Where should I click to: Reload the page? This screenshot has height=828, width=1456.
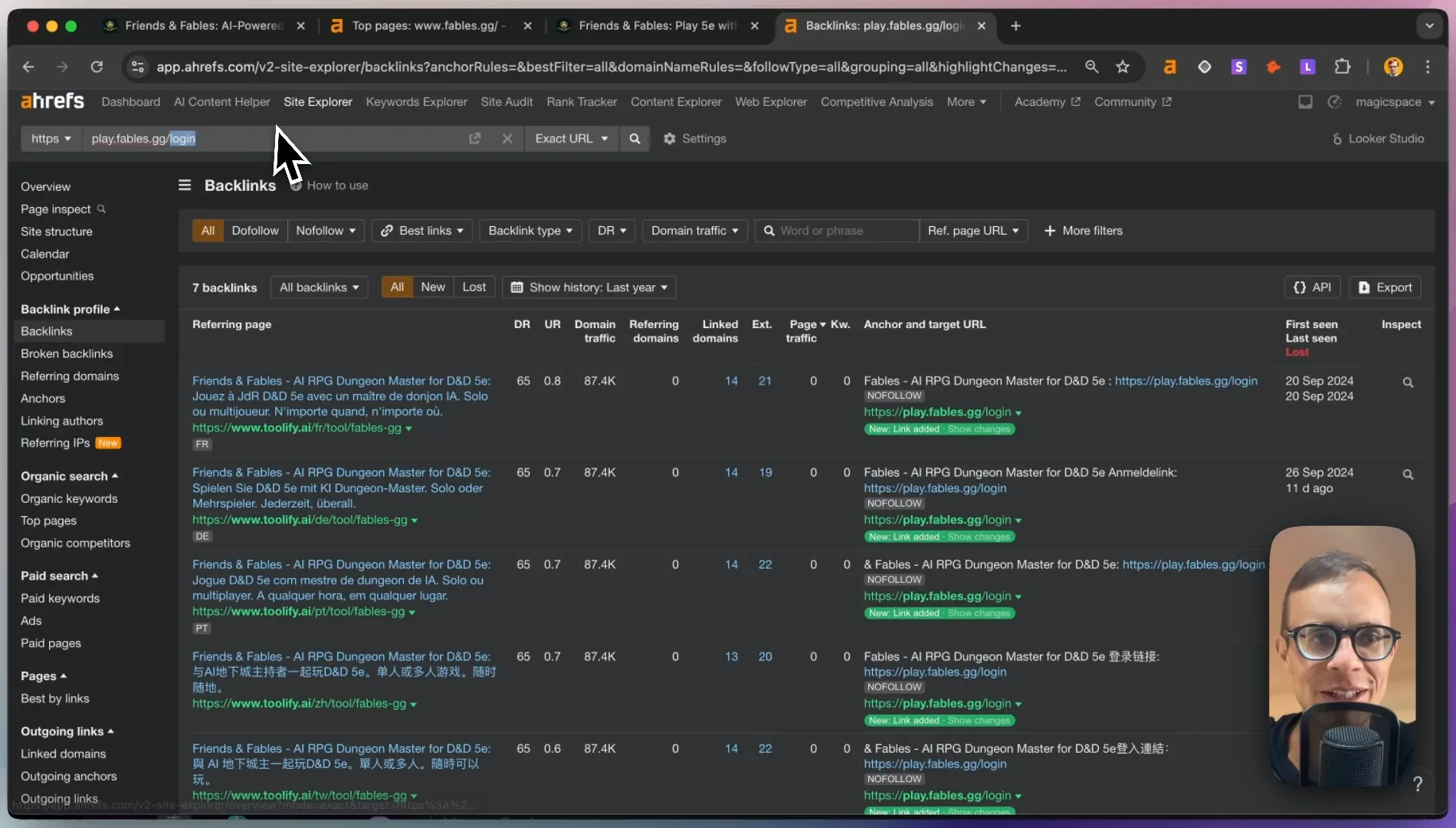click(97, 67)
